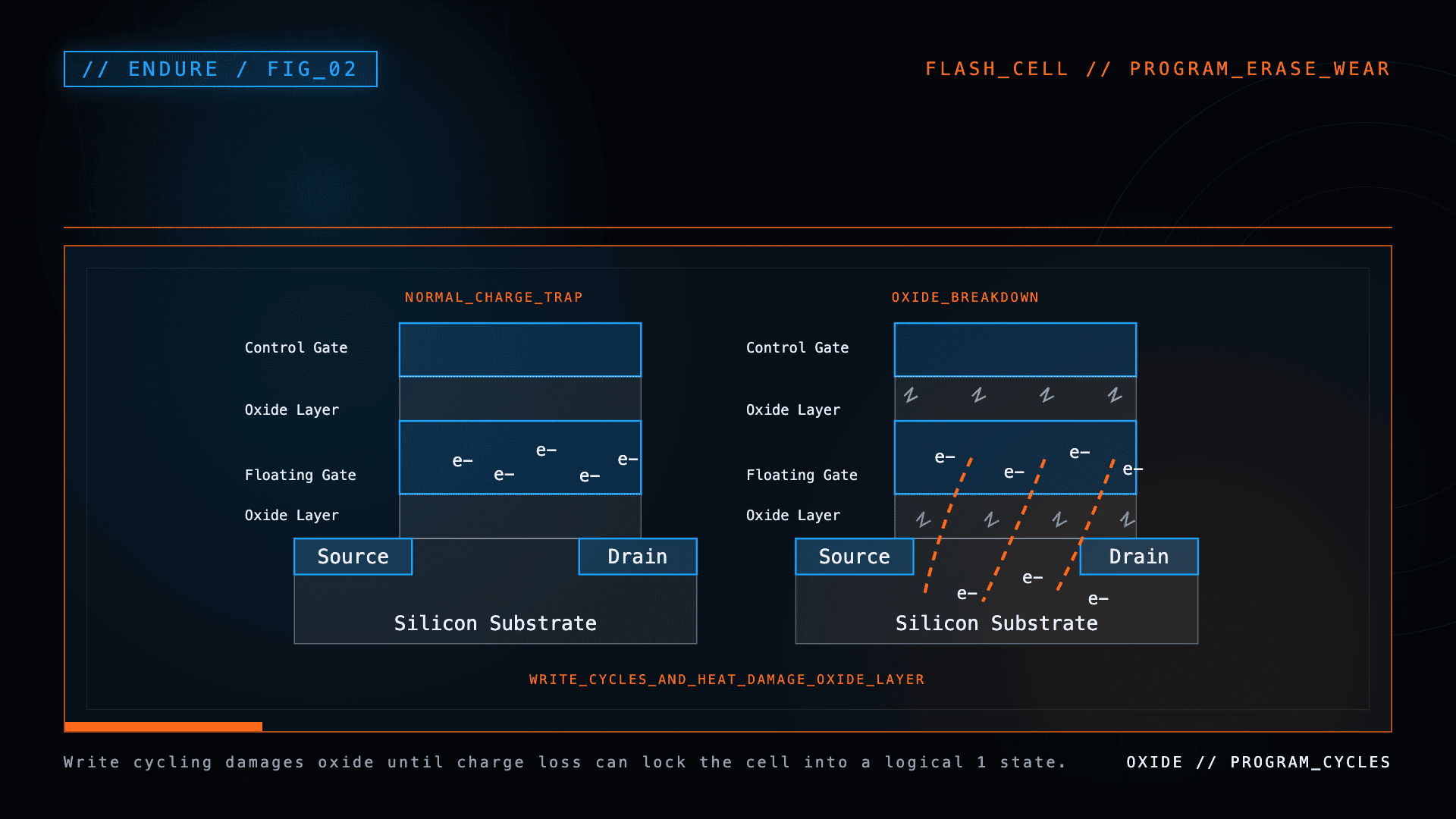
Task: Click the control gate rectangle in OXIDE_BREAKDOWN
Action: (1015, 350)
